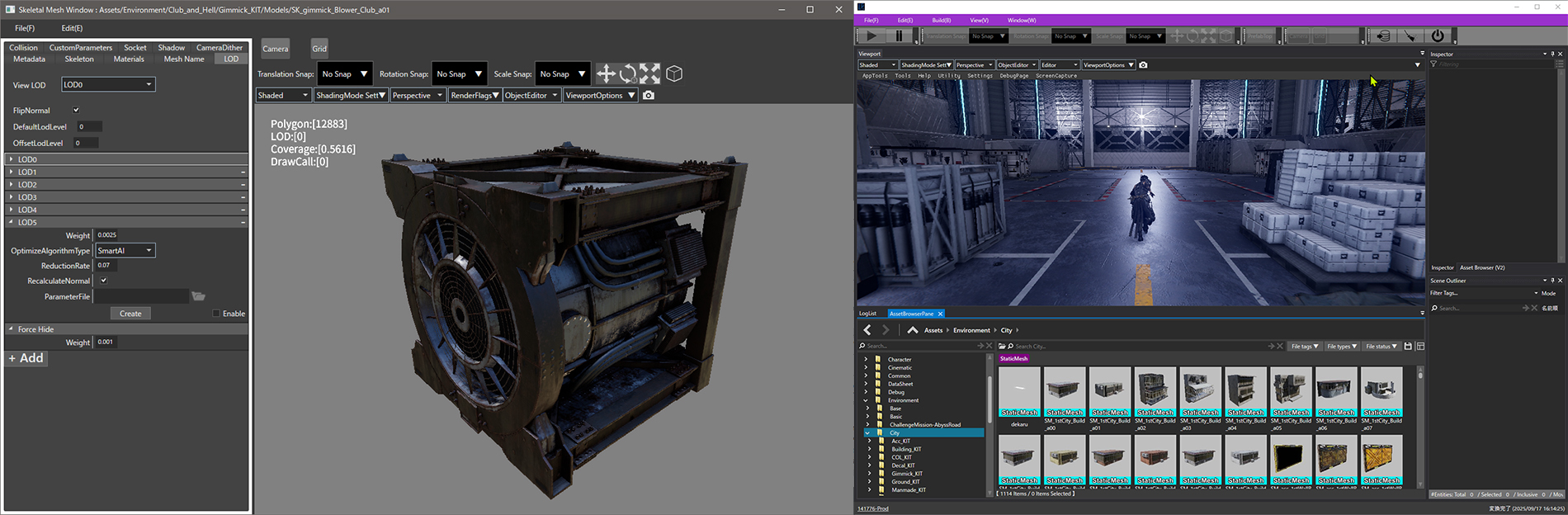
Task: Click the Create button
Action: pyautogui.click(x=130, y=314)
